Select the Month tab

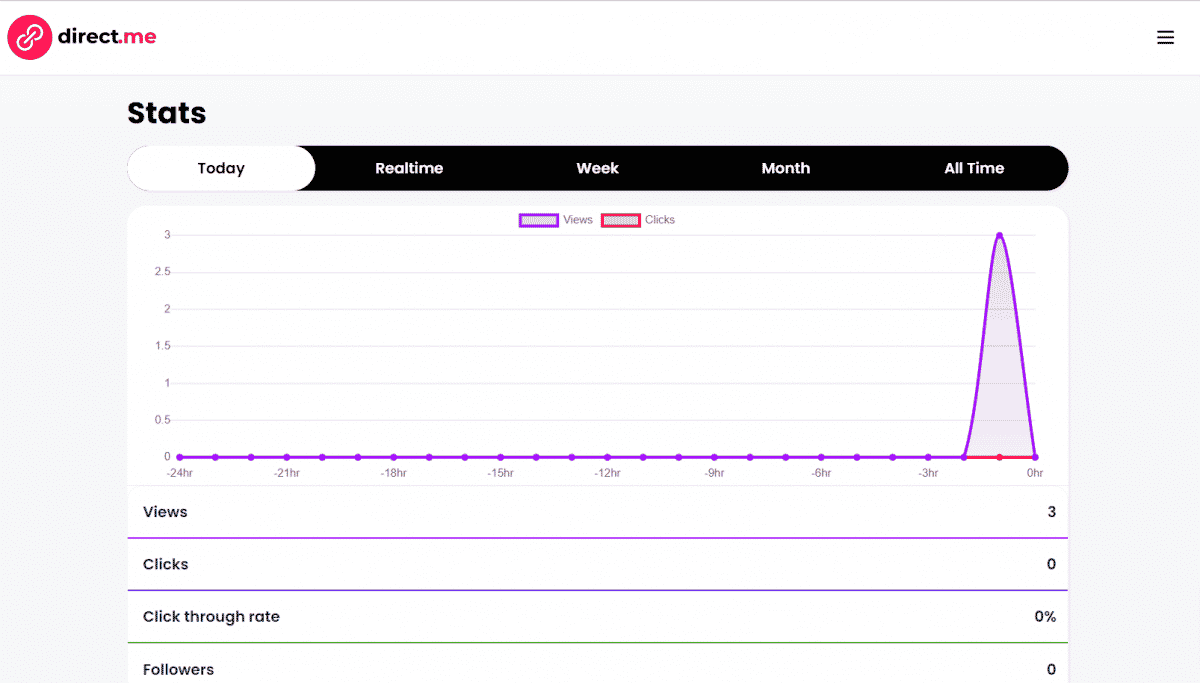pos(786,168)
